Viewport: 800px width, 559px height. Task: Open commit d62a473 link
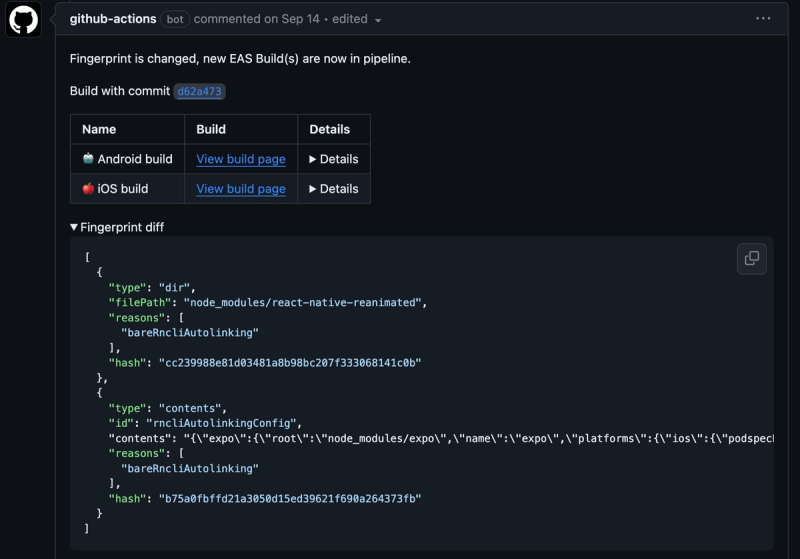[x=199, y=91]
